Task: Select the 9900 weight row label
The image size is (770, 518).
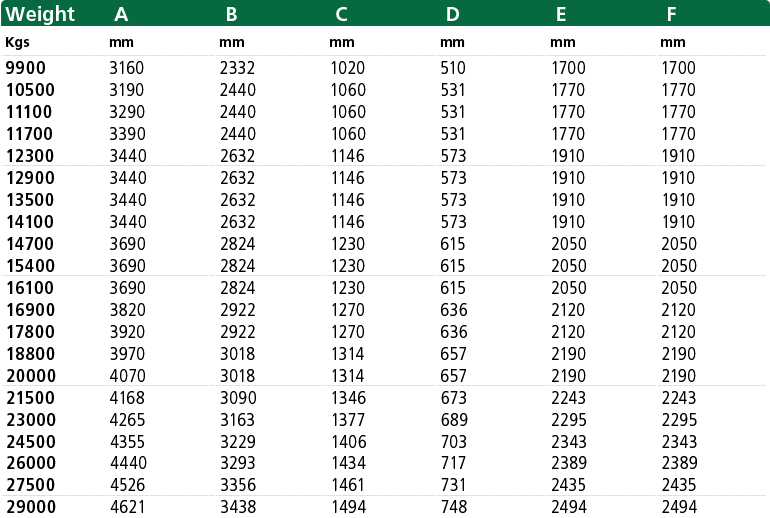Action: tap(26, 68)
